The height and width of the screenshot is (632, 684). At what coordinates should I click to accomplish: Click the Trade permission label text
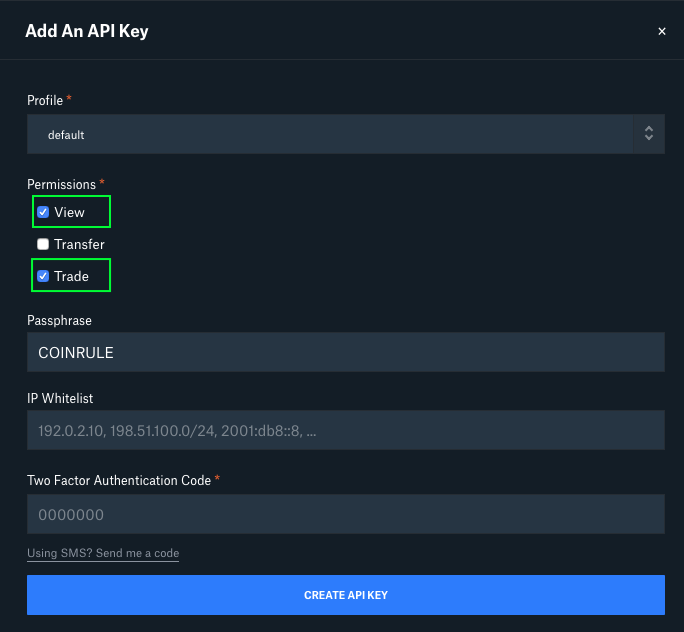click(71, 277)
